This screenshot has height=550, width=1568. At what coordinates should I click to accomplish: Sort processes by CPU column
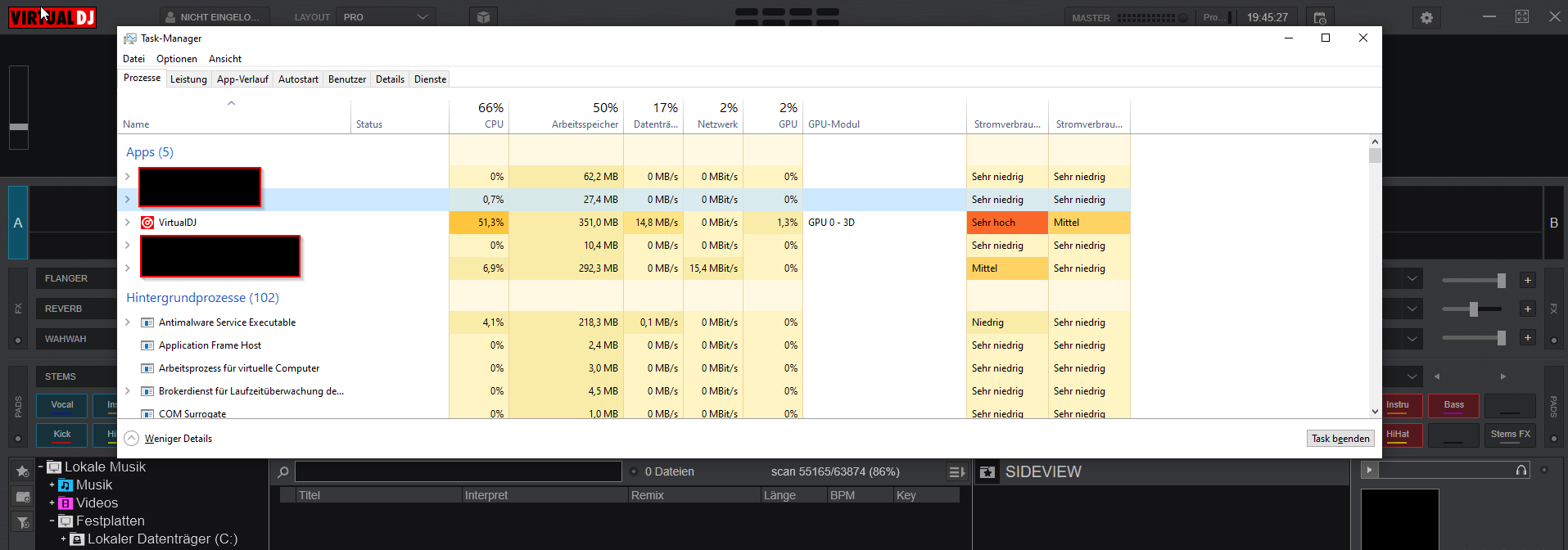point(479,115)
